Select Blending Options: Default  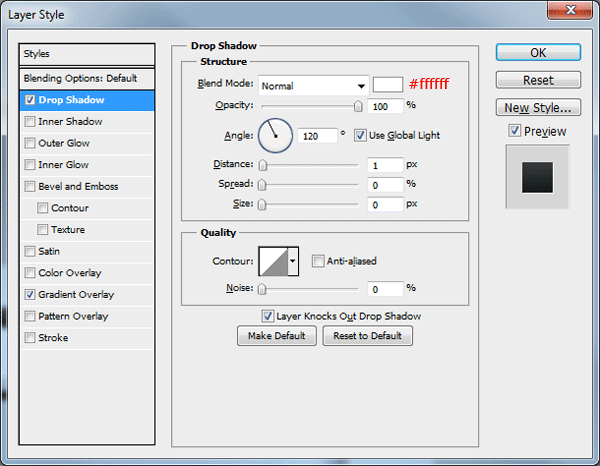(87, 78)
